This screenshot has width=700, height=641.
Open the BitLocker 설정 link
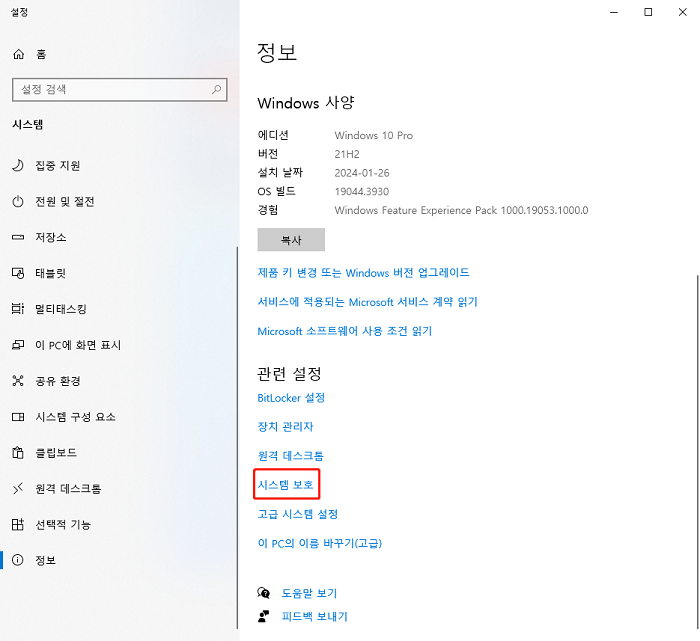(x=291, y=397)
